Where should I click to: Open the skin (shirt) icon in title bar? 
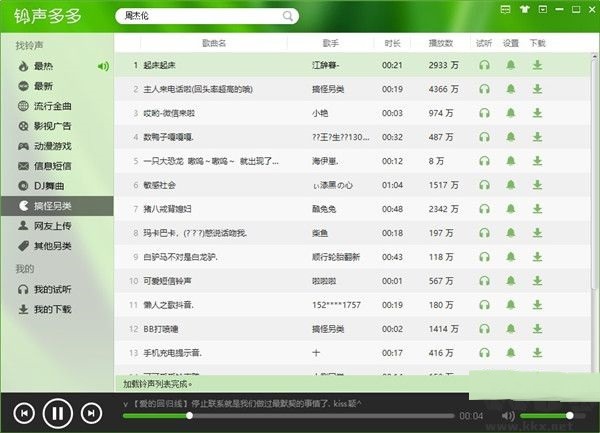click(x=524, y=9)
